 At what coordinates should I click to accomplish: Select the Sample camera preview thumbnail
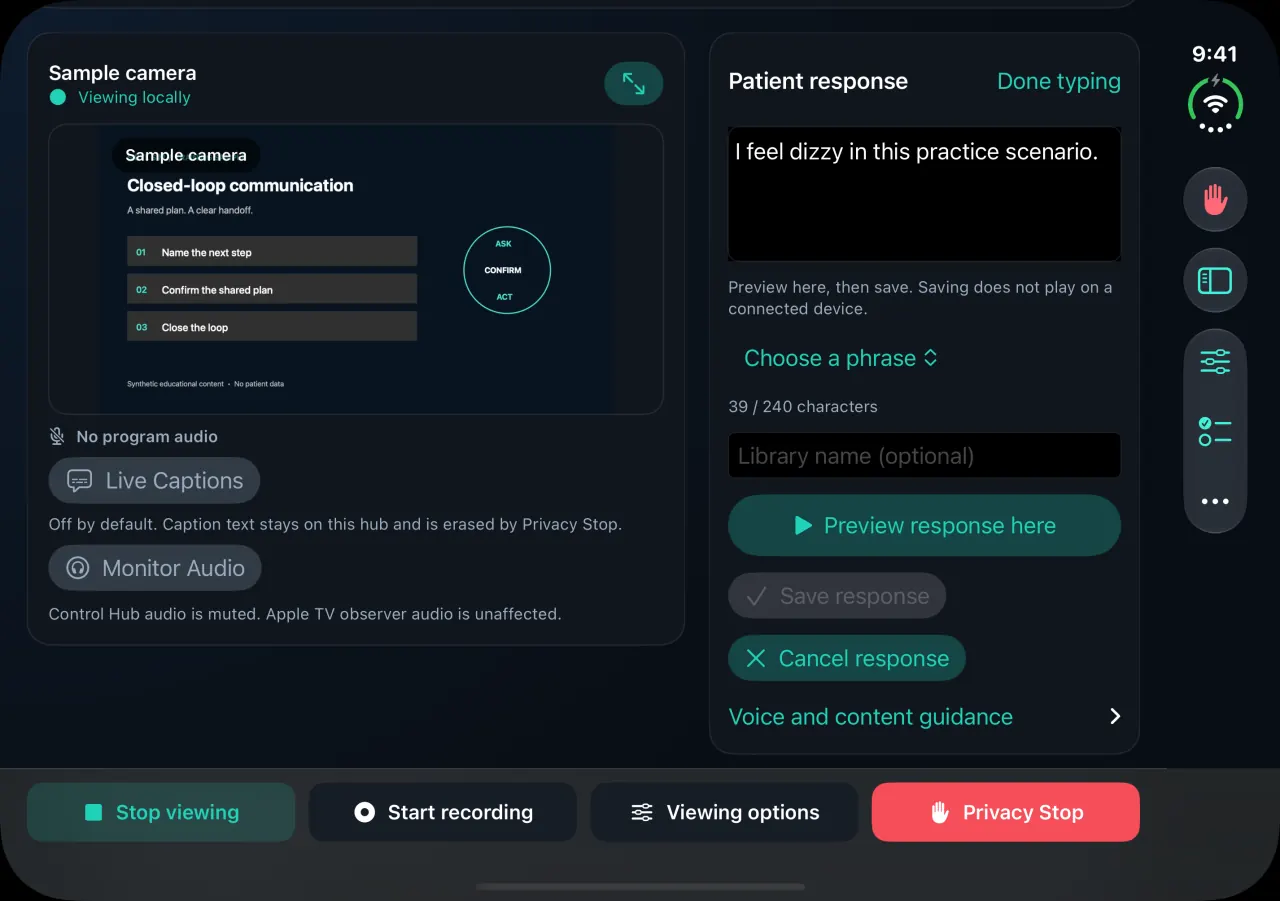pos(356,269)
